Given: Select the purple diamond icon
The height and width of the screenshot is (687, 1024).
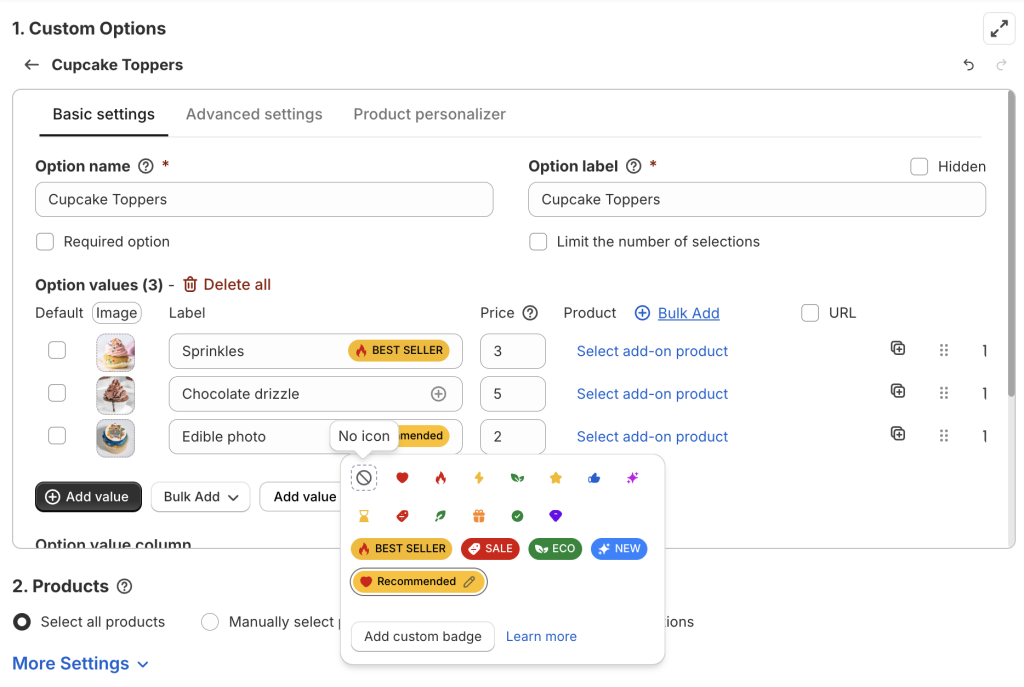Looking at the screenshot, I should [556, 516].
